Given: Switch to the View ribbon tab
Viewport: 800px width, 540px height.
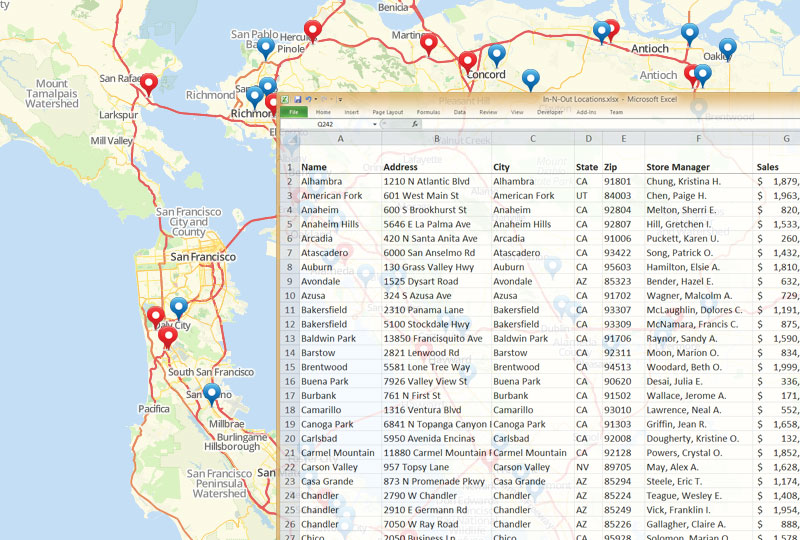Looking at the screenshot, I should click(x=517, y=112).
